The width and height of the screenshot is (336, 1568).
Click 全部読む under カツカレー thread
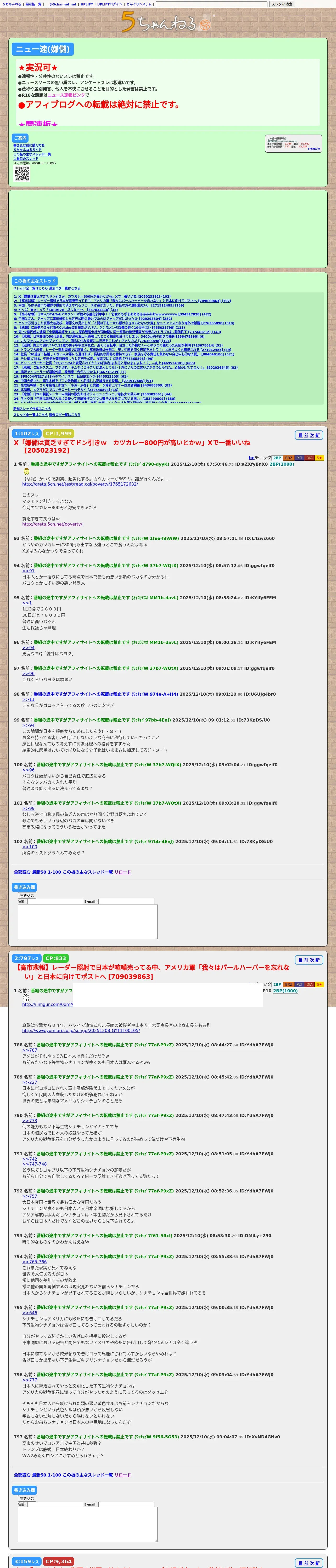click(22, 872)
